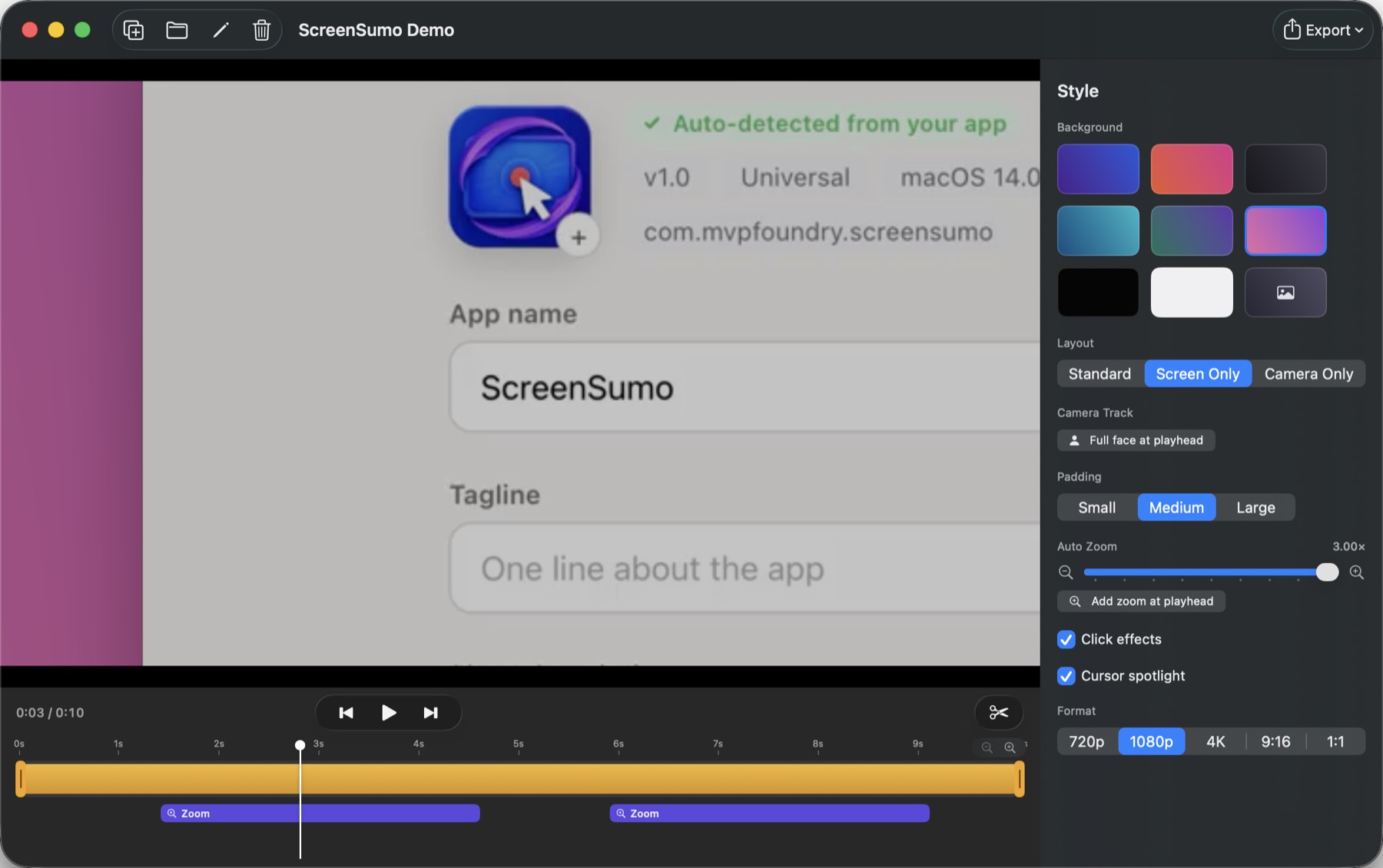Select the dark charcoal background swatch

pos(1285,169)
